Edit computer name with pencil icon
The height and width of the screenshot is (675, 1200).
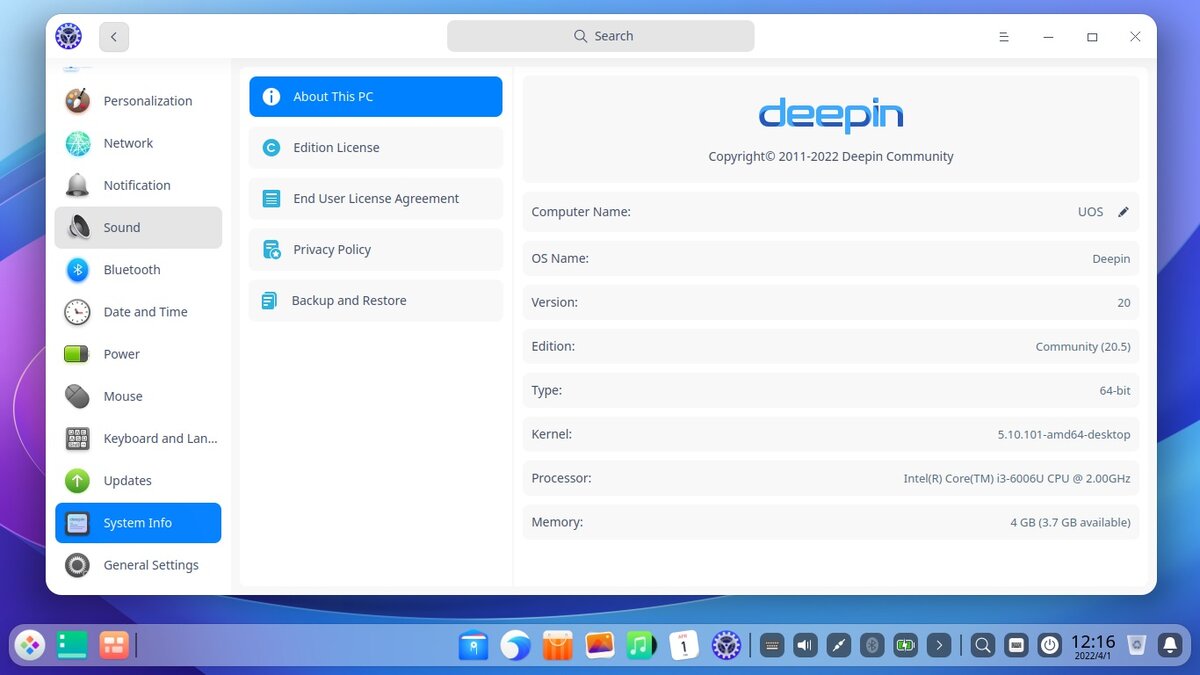click(1123, 212)
